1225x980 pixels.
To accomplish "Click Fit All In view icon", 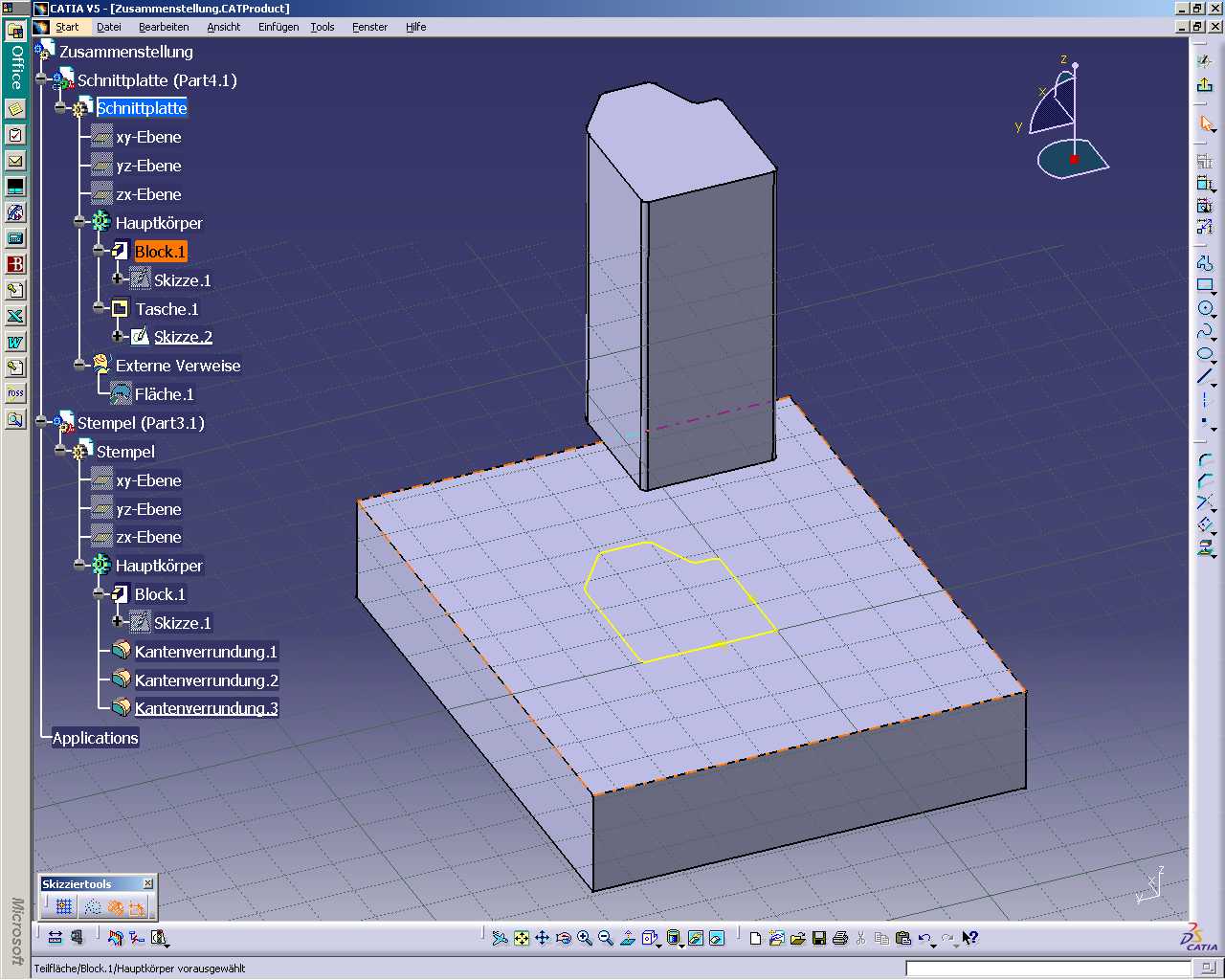I will tap(522, 938).
